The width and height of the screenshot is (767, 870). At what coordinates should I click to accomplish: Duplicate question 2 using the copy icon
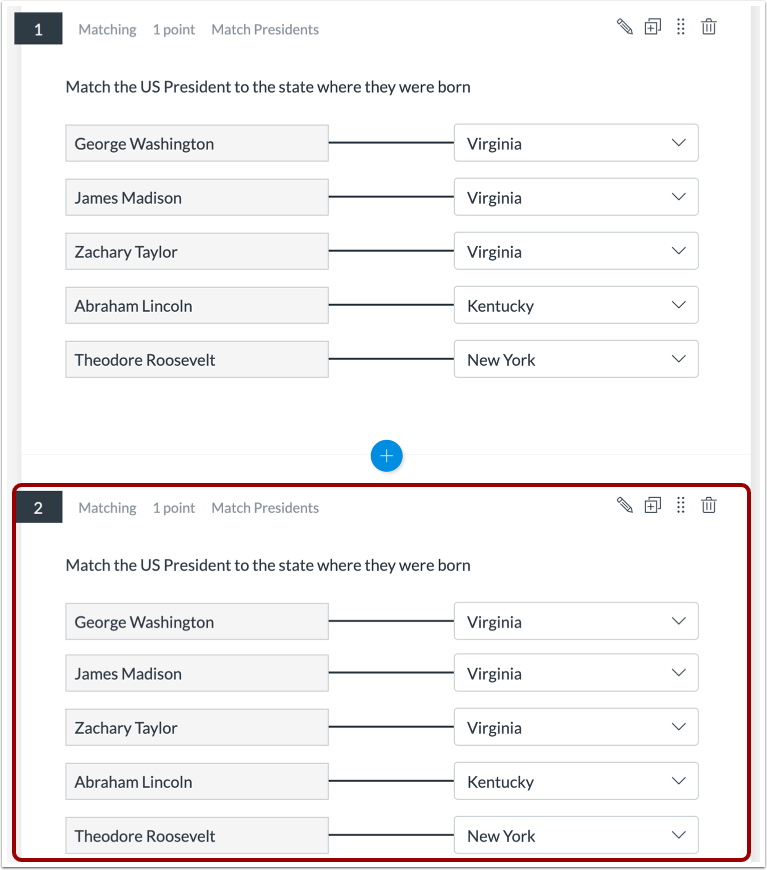(653, 505)
